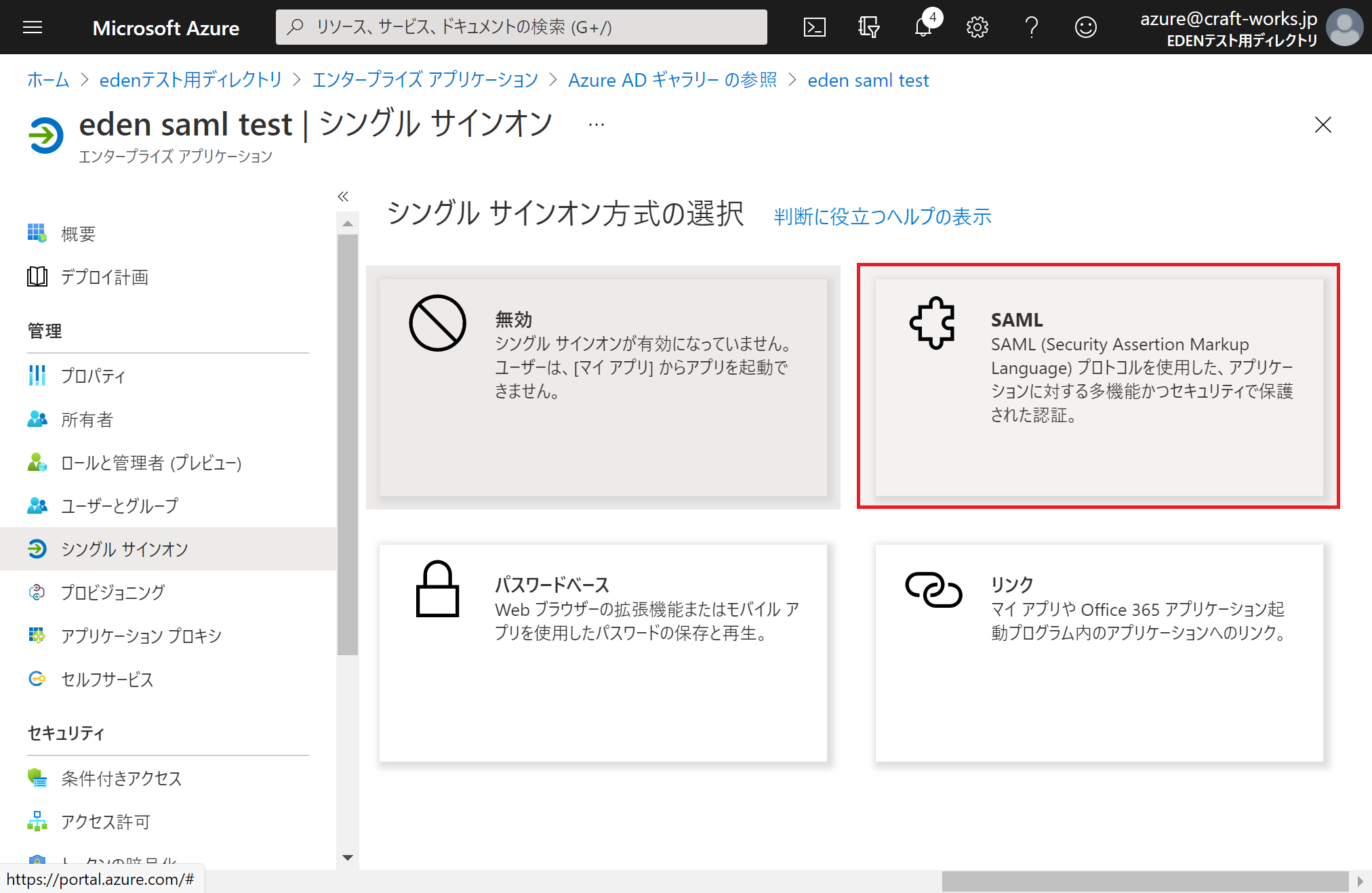Go to edenテスト用ディレクトリ breadcrumb

click(x=190, y=80)
